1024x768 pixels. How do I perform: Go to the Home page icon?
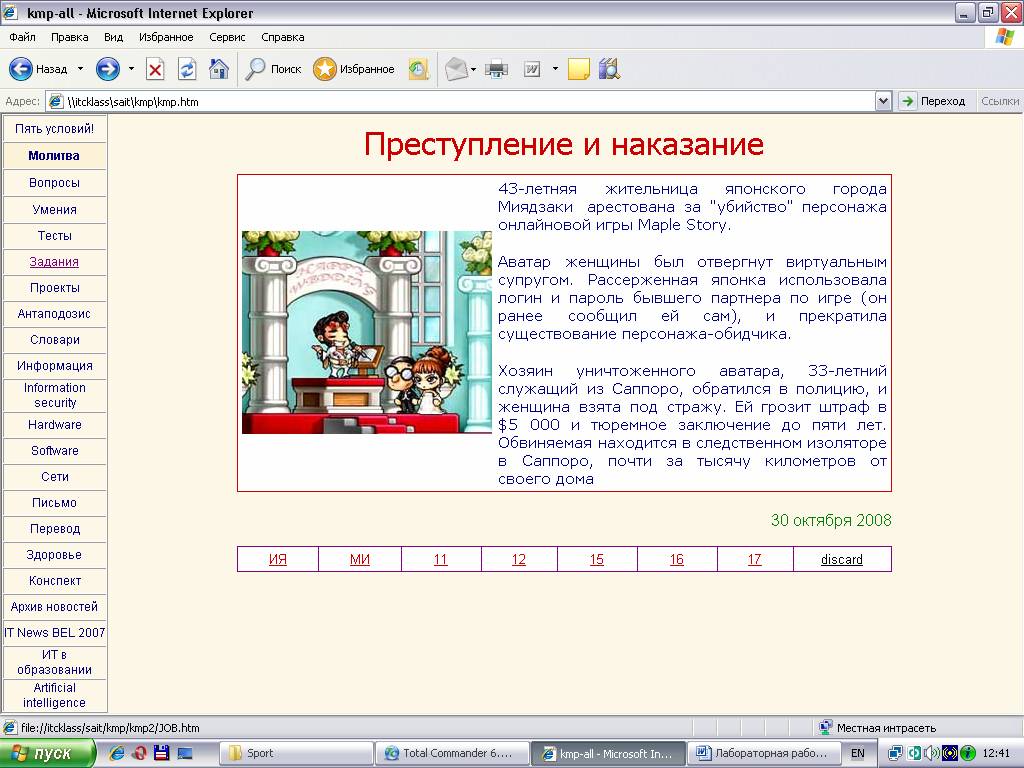coord(219,69)
